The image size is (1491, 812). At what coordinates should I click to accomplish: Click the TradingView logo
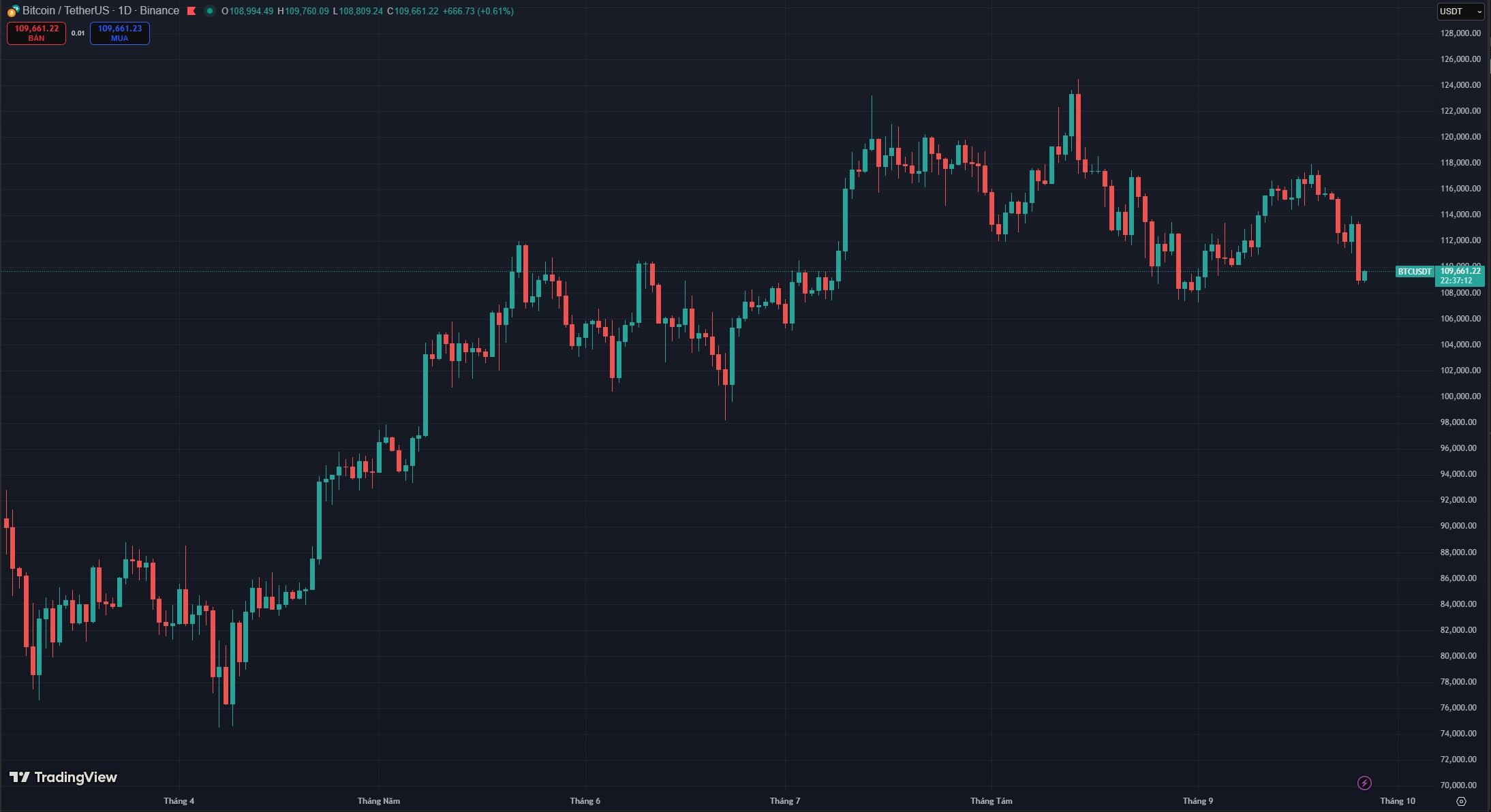click(x=63, y=777)
